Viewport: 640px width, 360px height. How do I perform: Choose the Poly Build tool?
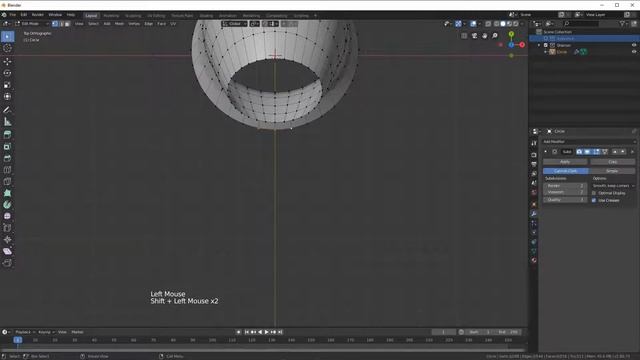(x=7, y=193)
